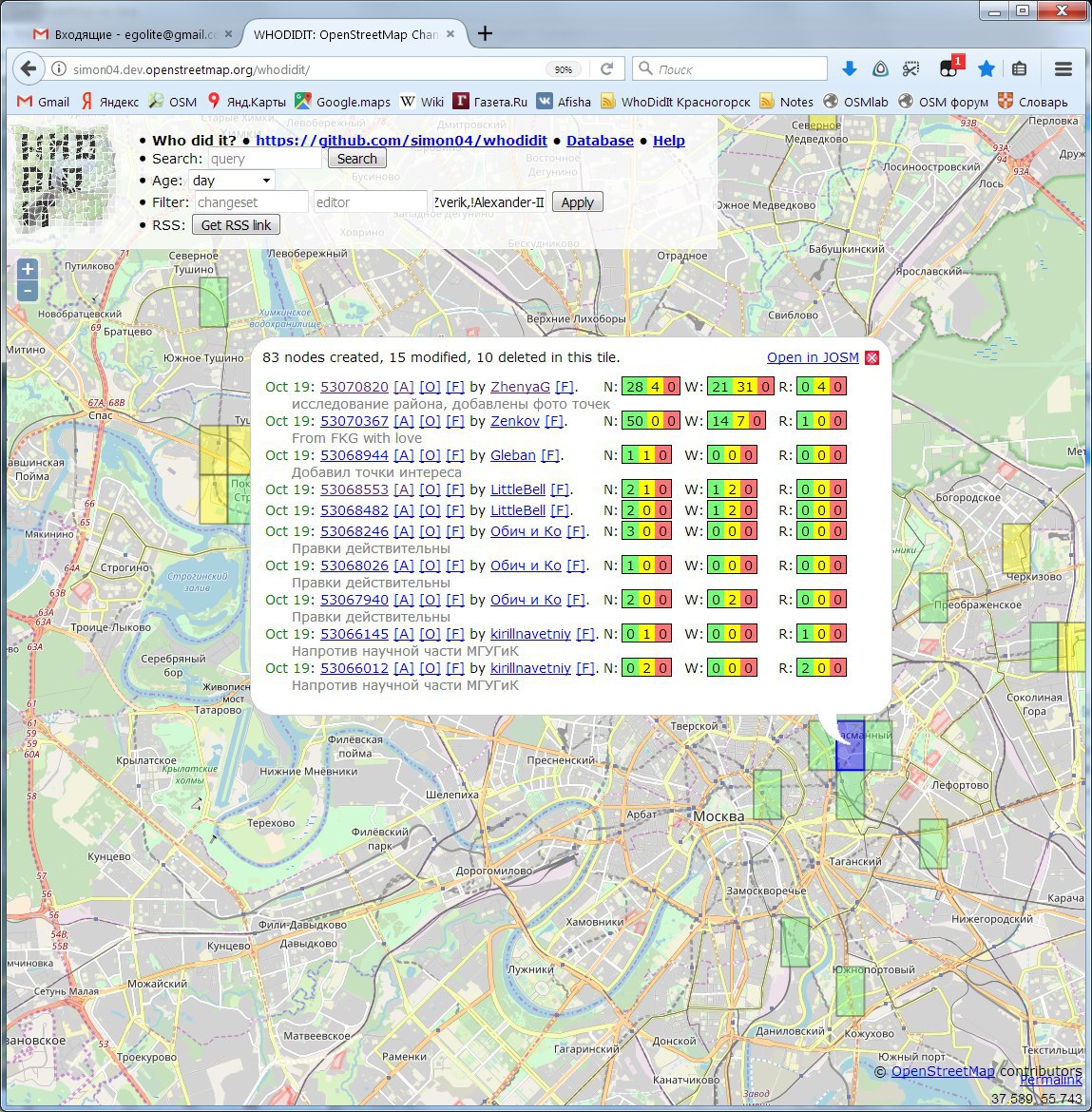Open the Янд.Карты bookmark
This screenshot has height=1112, width=1092.
pyautogui.click(x=246, y=102)
